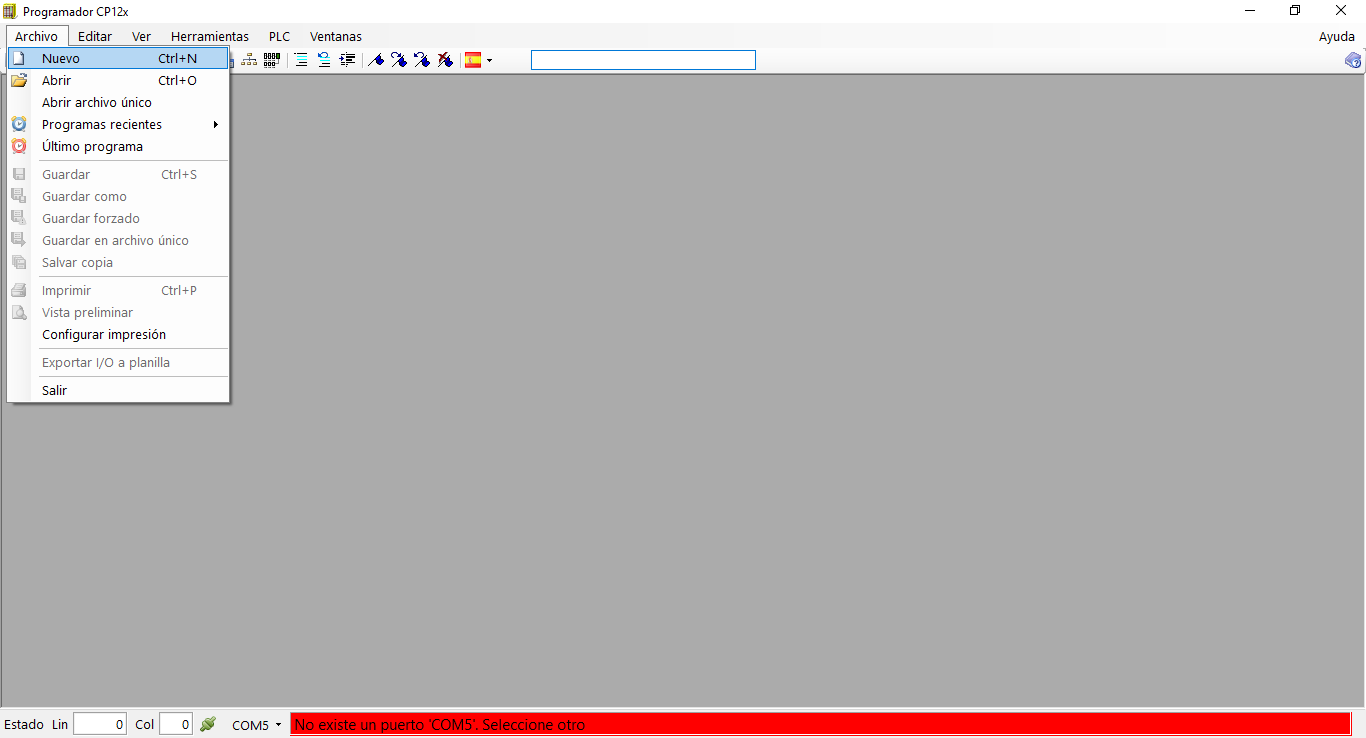
Task: Click the greyed Guardar en archivo único entry
Action: tap(119, 241)
